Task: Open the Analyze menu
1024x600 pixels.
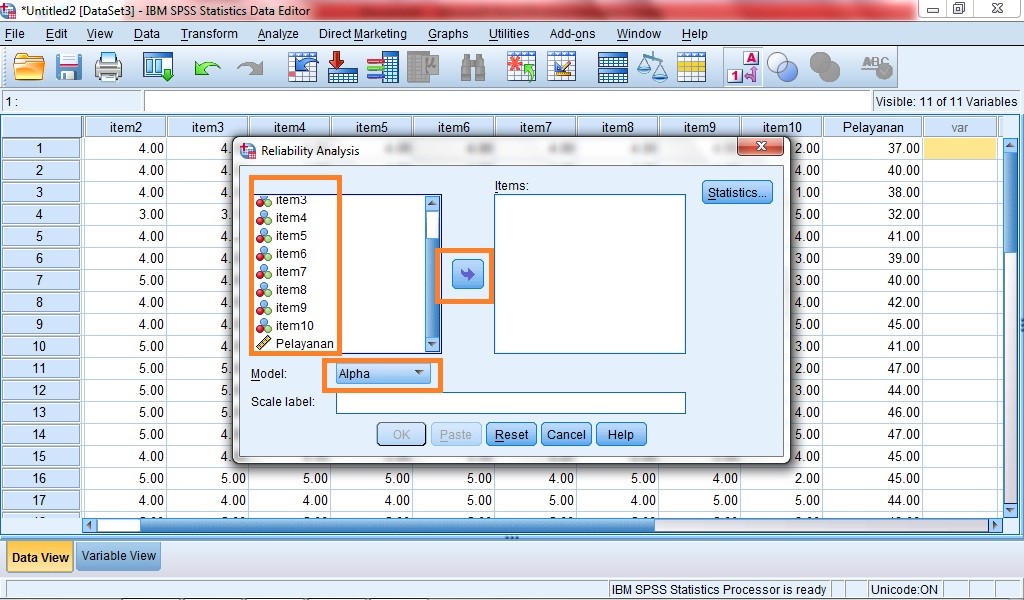Action: 278,33
